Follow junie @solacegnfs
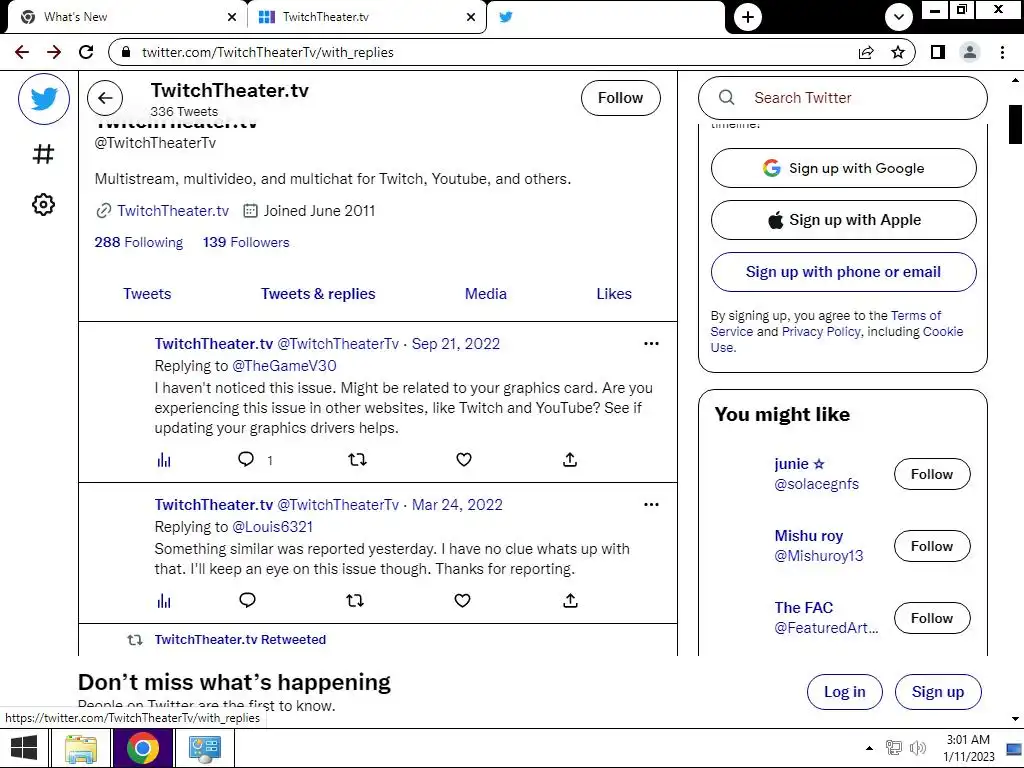 pos(932,474)
